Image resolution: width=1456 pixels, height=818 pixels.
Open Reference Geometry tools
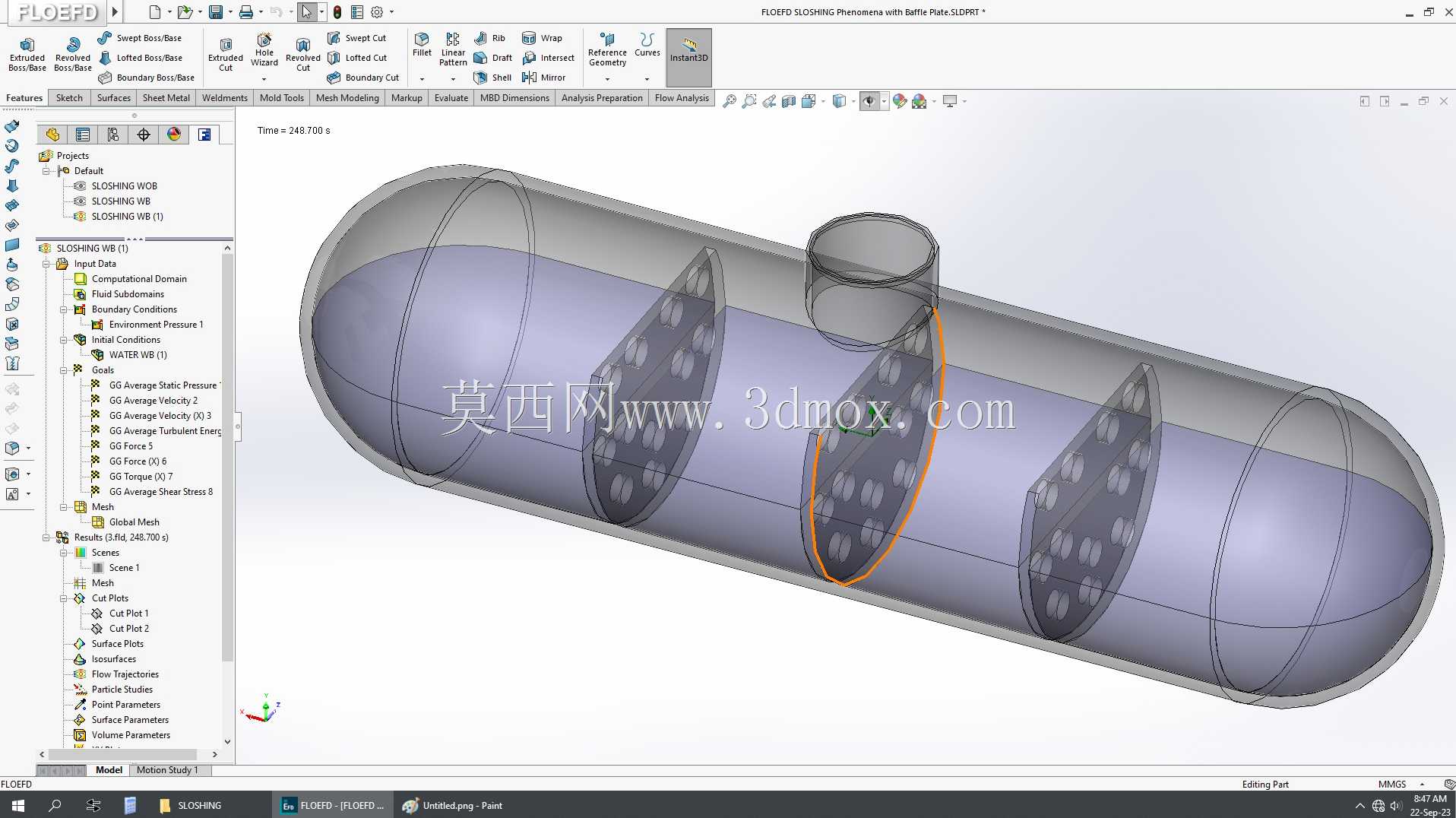point(607,49)
